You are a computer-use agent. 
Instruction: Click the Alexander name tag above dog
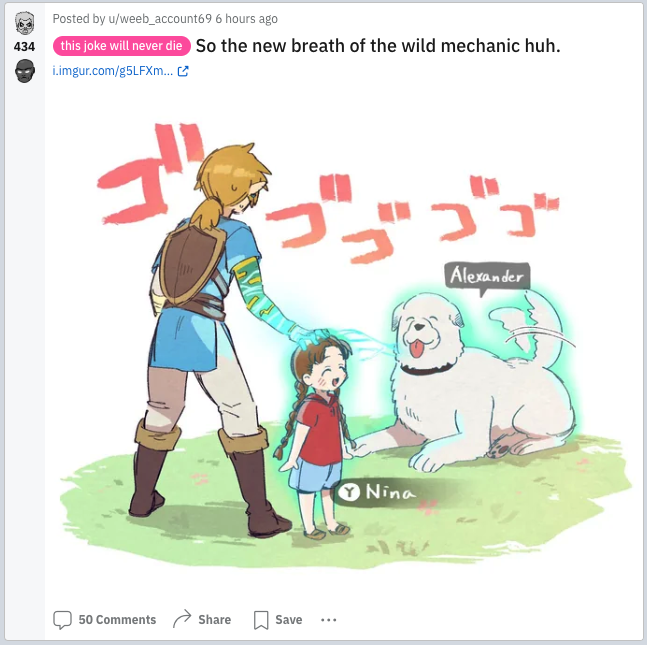pyautogui.click(x=487, y=276)
